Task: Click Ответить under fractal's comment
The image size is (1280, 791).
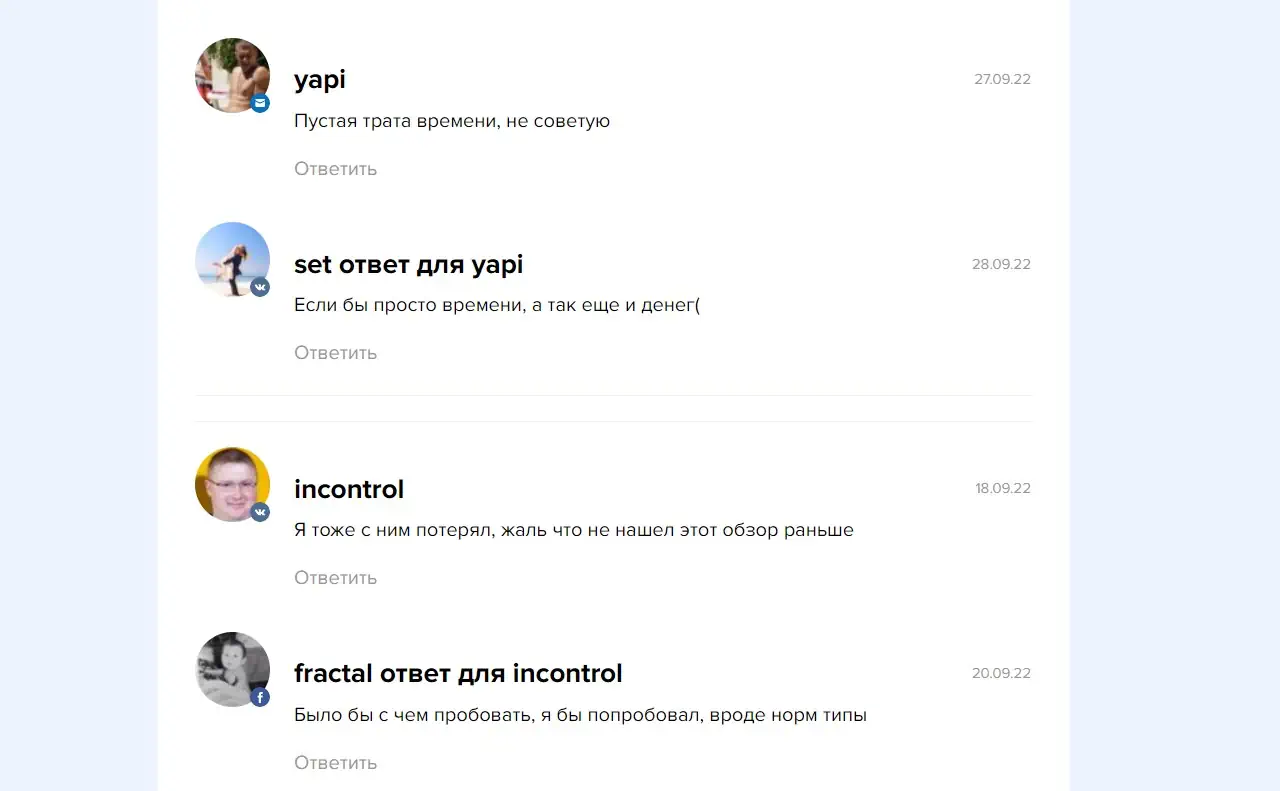Action: click(335, 763)
